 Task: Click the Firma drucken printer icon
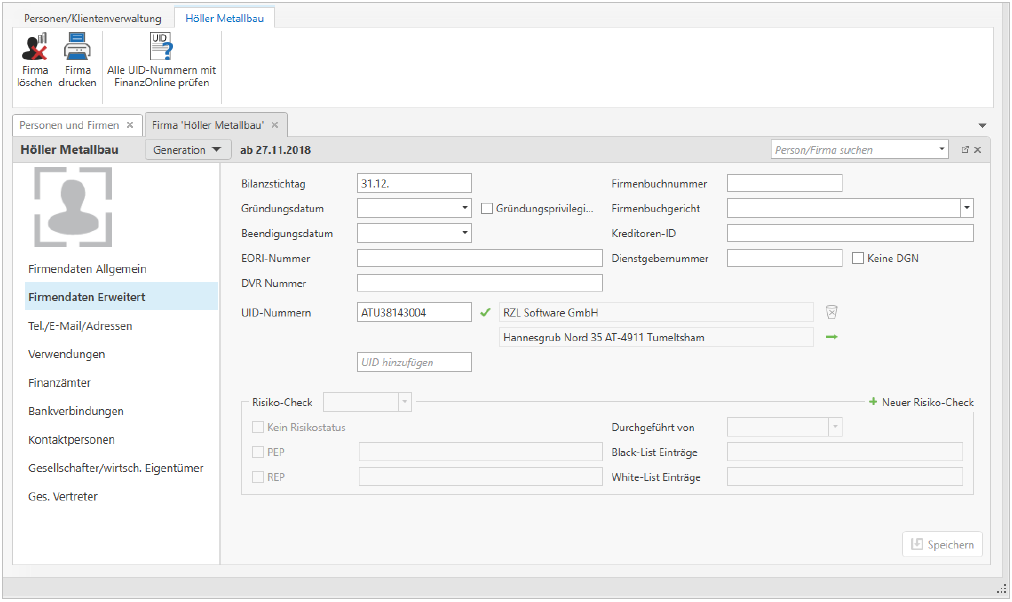(x=77, y=48)
